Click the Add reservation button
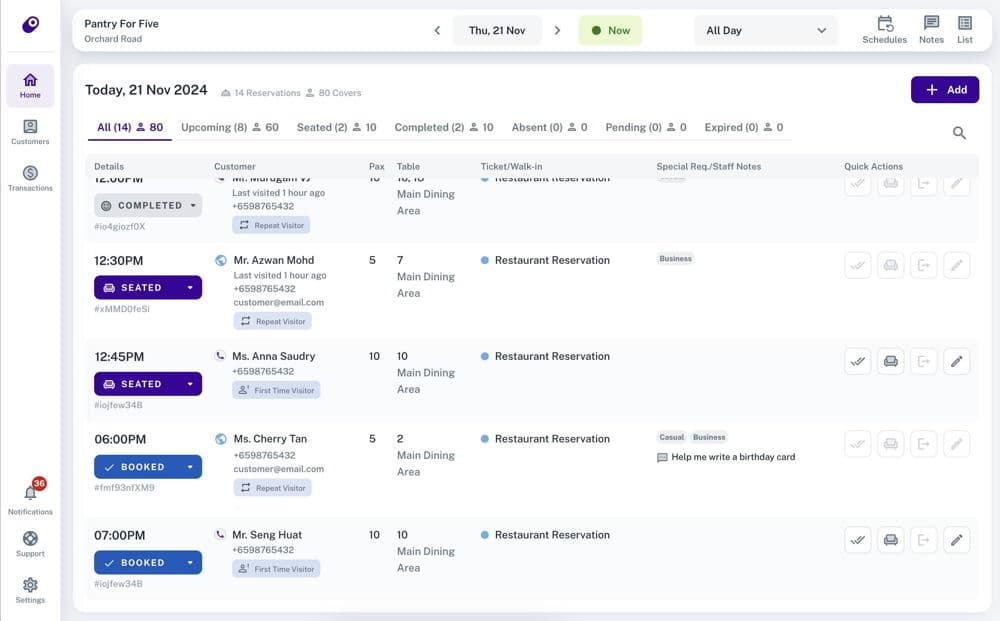 tap(944, 89)
